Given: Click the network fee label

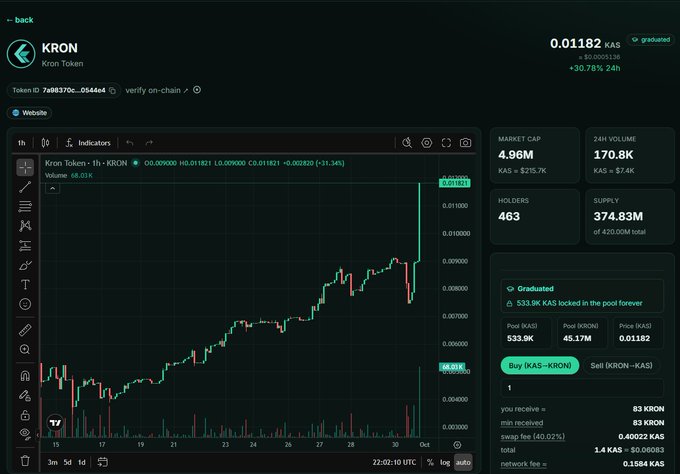Looking at the screenshot, I should pyautogui.click(x=523, y=464).
